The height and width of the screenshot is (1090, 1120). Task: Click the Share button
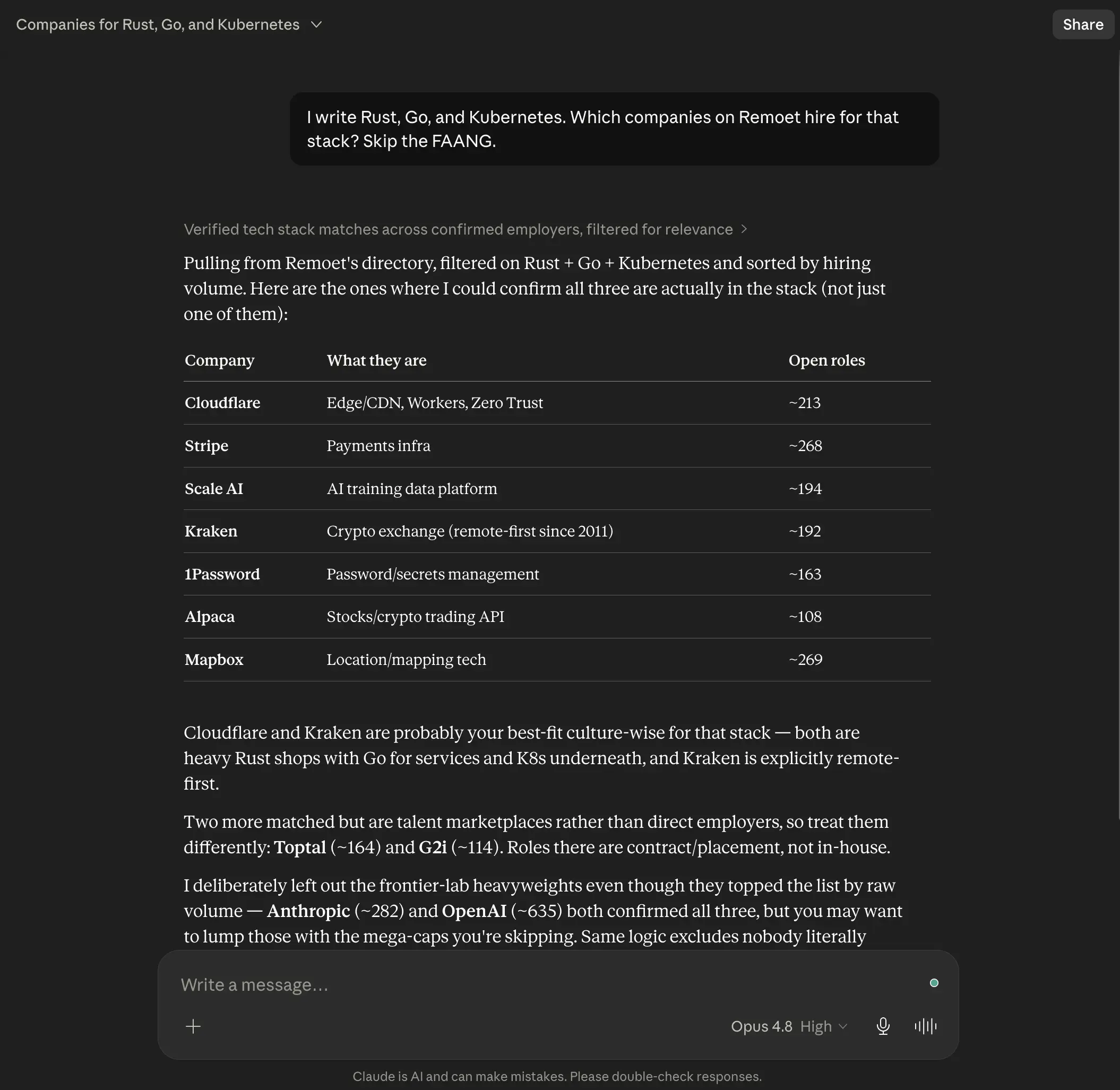point(1083,24)
